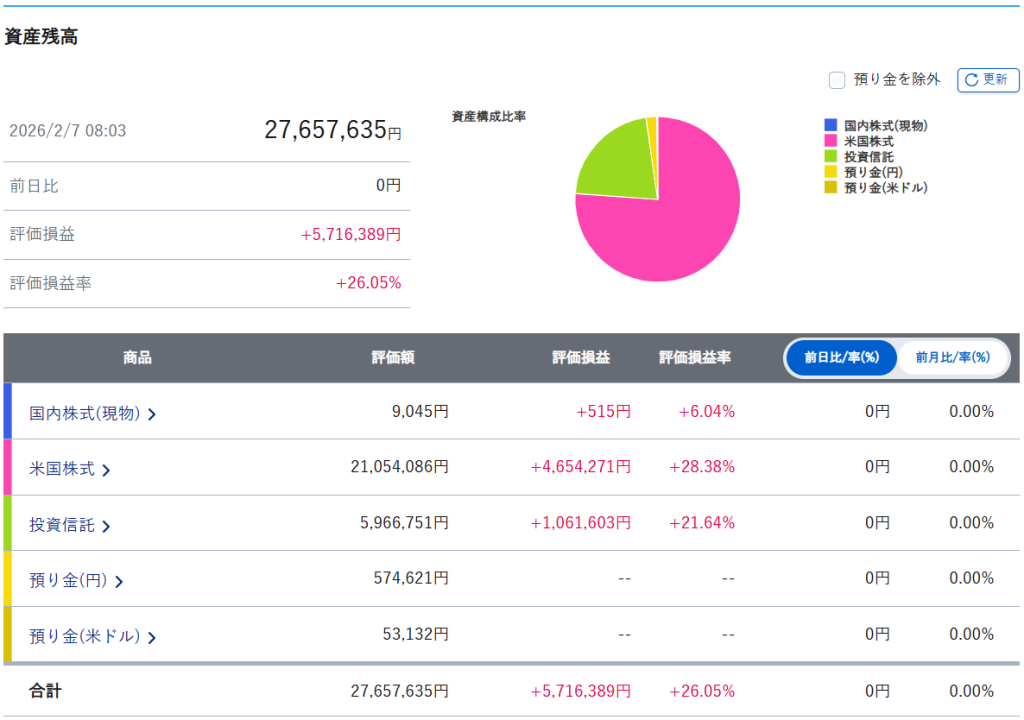Click the 評価額 column header
This screenshot has height=720, width=1024.
(x=393, y=358)
